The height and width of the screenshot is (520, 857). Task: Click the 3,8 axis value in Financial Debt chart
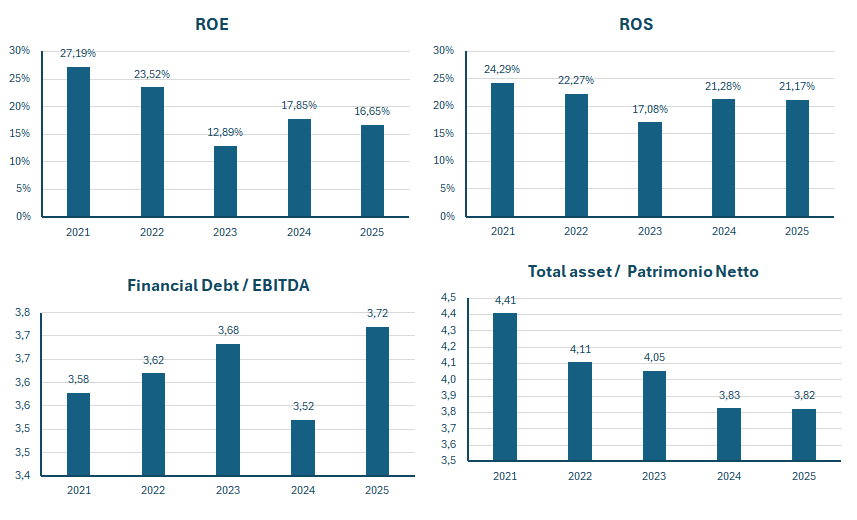coord(22,313)
